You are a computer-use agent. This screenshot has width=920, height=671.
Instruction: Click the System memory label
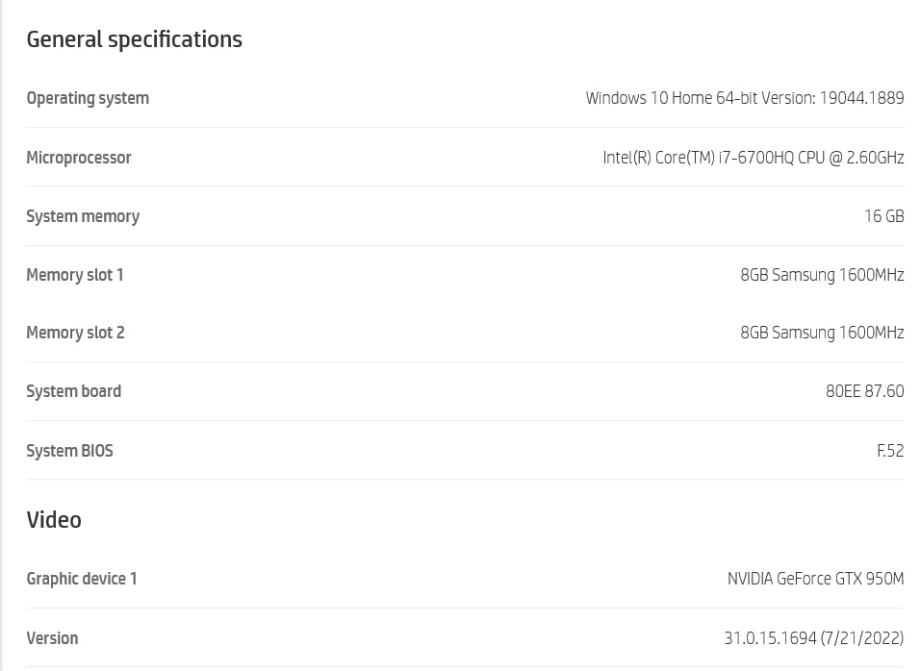coord(82,216)
